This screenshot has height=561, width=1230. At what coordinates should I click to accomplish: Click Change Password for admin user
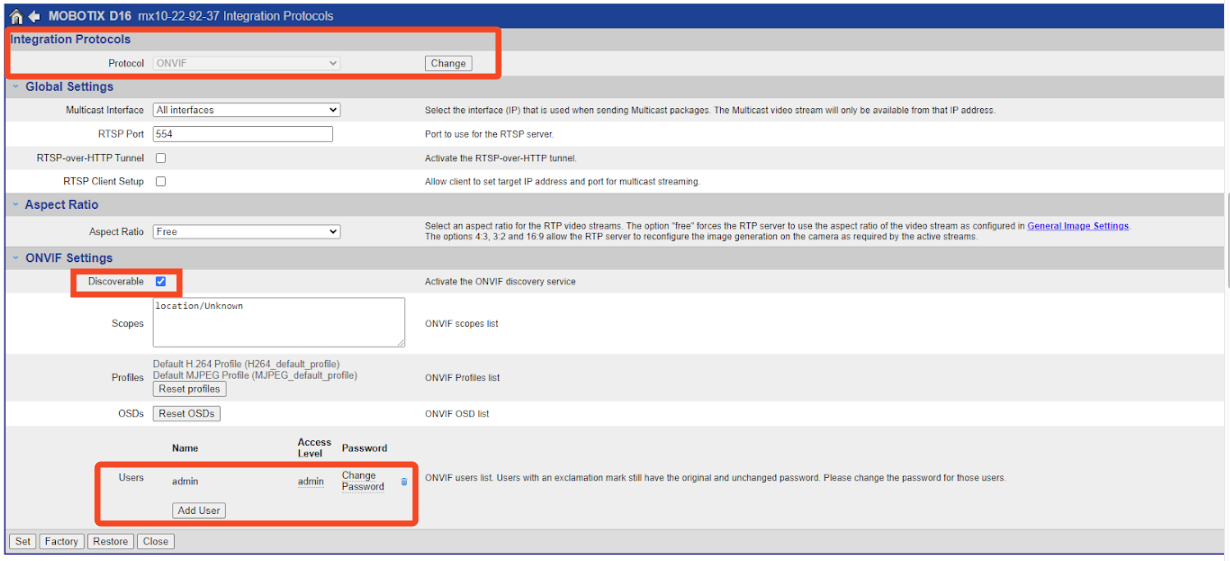[362, 481]
